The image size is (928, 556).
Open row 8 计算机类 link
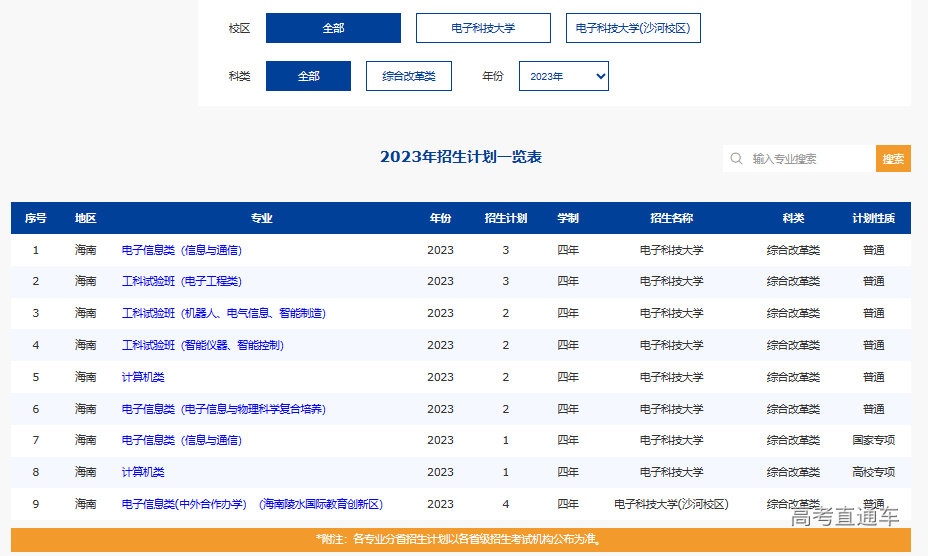(143, 472)
